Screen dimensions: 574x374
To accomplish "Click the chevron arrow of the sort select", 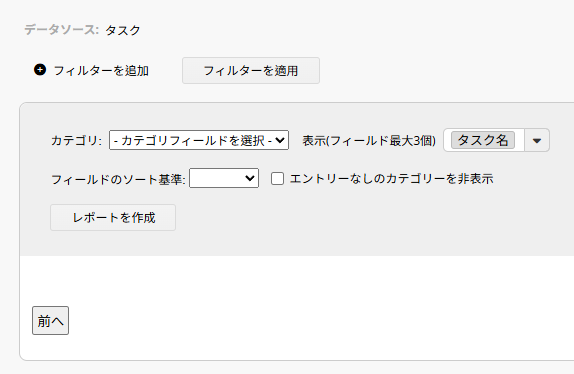I will pyautogui.click(x=250, y=178).
